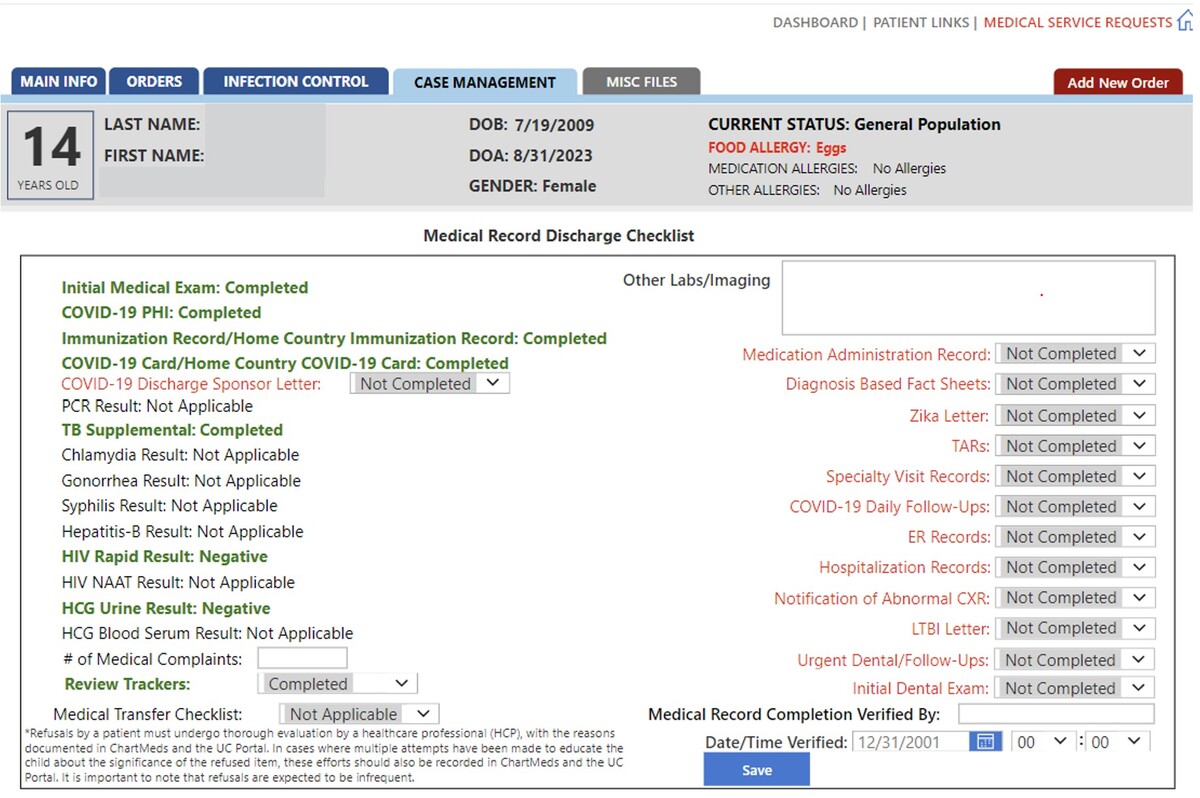Click Medical Record Completion Verified By field

[1055, 714]
